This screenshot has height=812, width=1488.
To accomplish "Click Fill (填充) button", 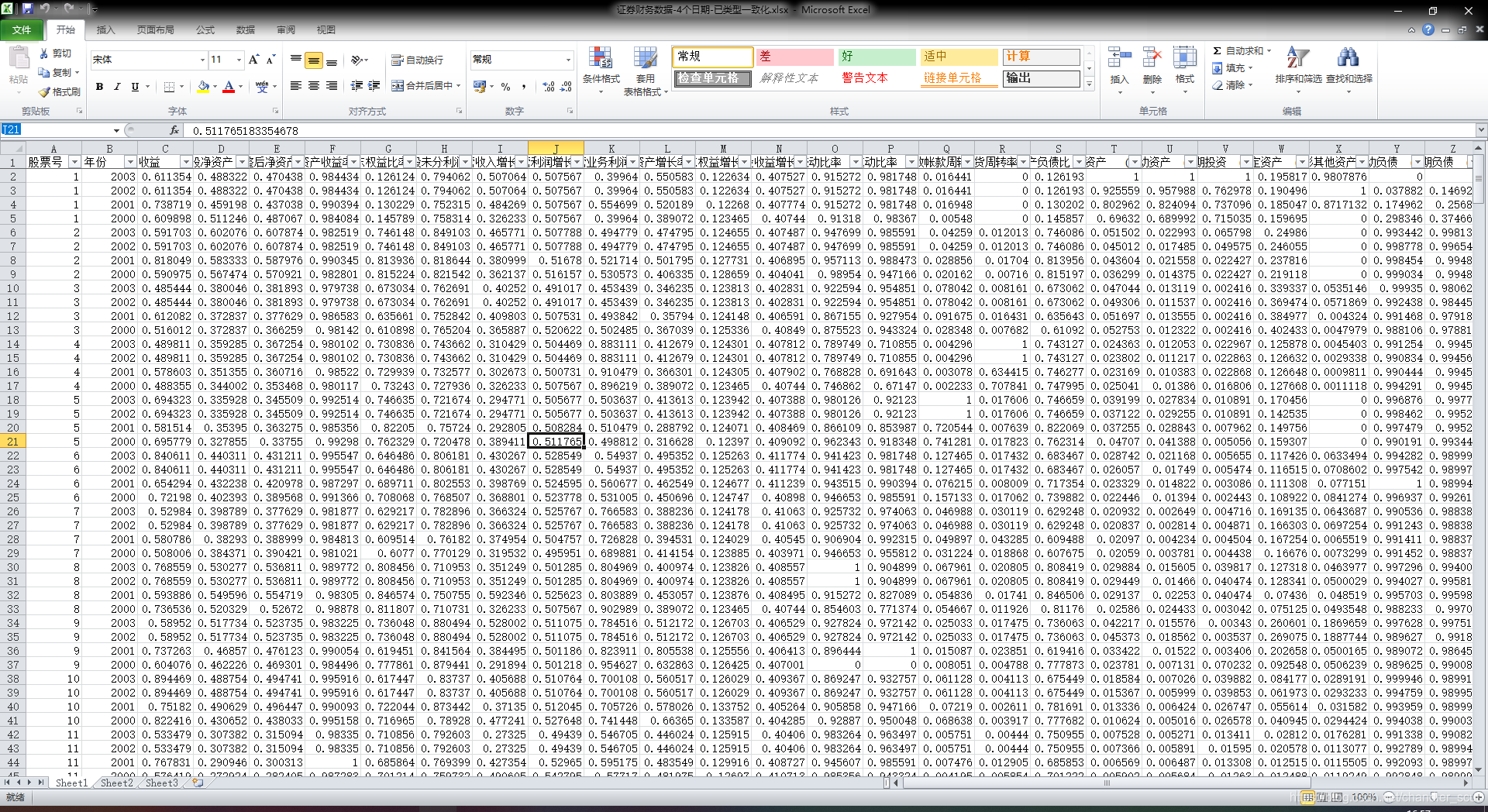I will pyautogui.click(x=1232, y=68).
